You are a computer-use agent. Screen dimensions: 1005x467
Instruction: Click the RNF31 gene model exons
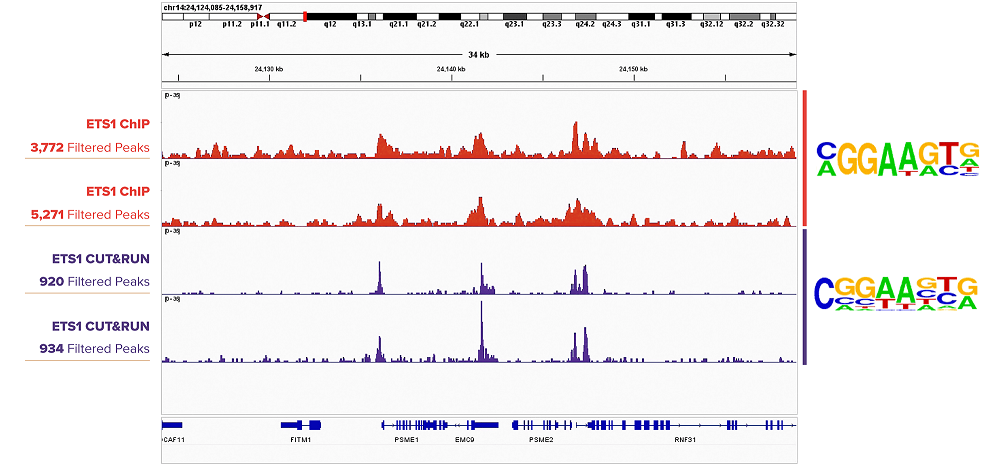coord(685,425)
